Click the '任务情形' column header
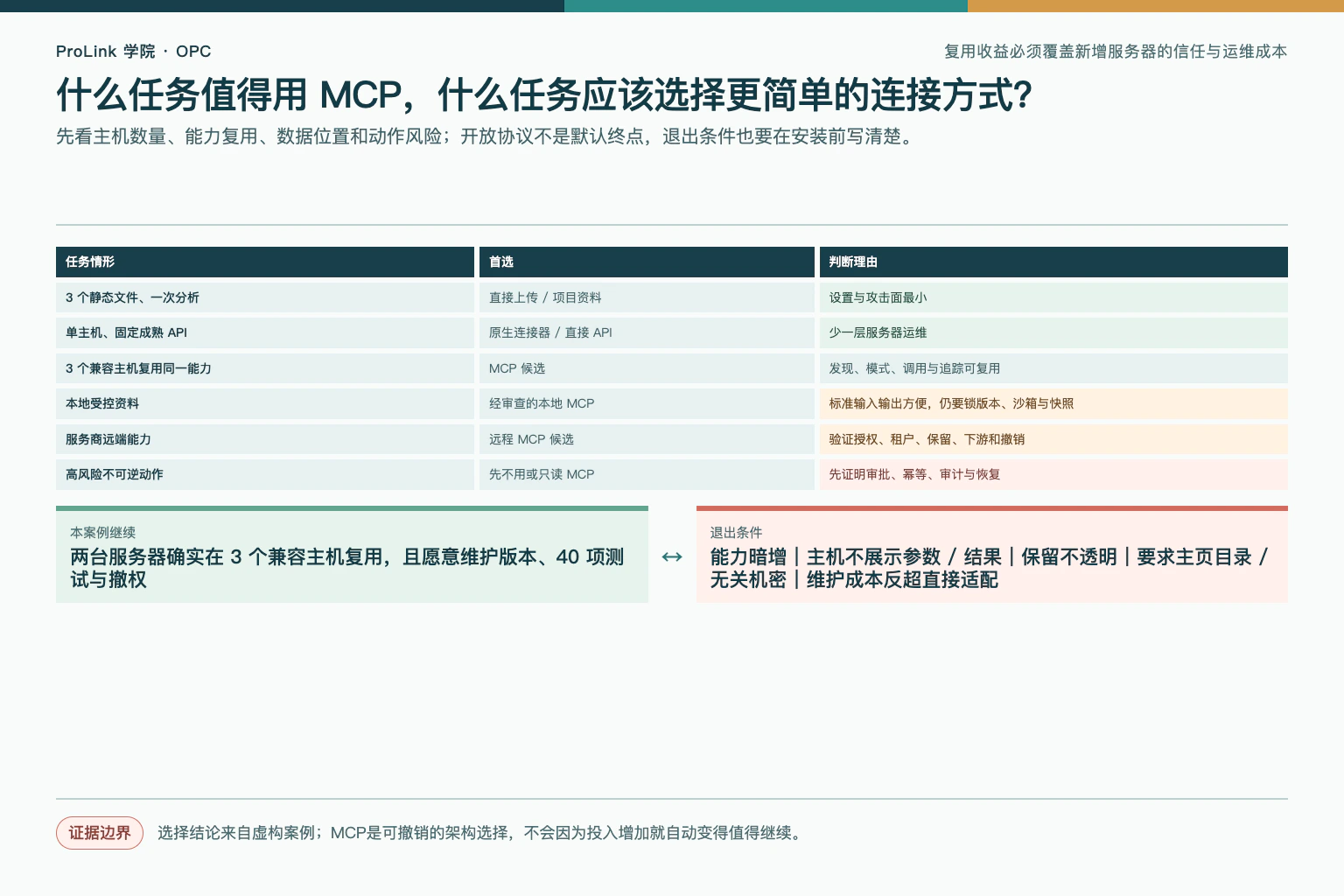Screen dimensions: 1344x896 [265, 262]
